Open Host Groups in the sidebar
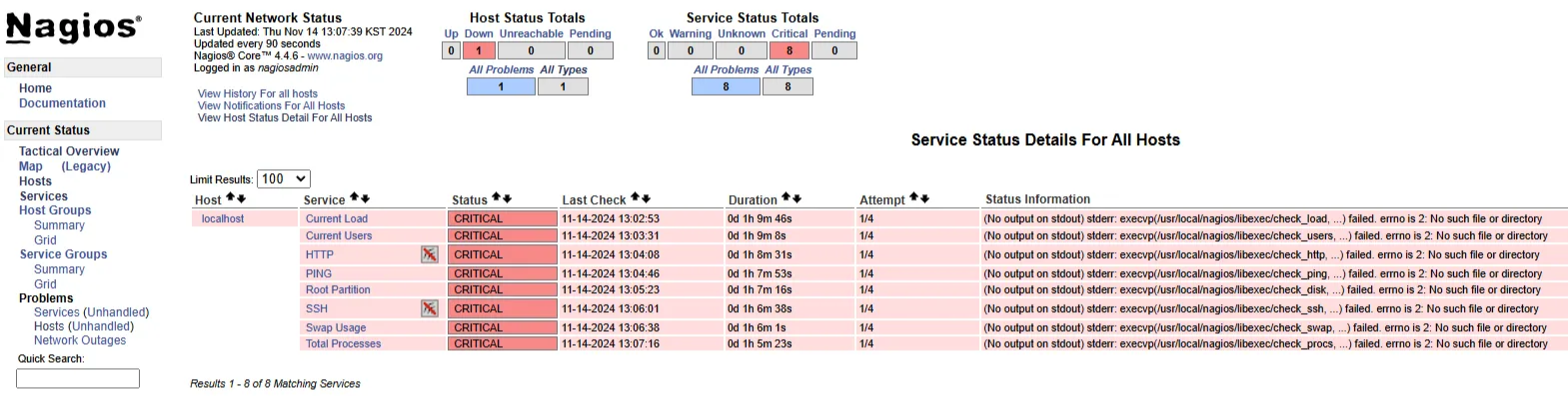 (x=55, y=210)
